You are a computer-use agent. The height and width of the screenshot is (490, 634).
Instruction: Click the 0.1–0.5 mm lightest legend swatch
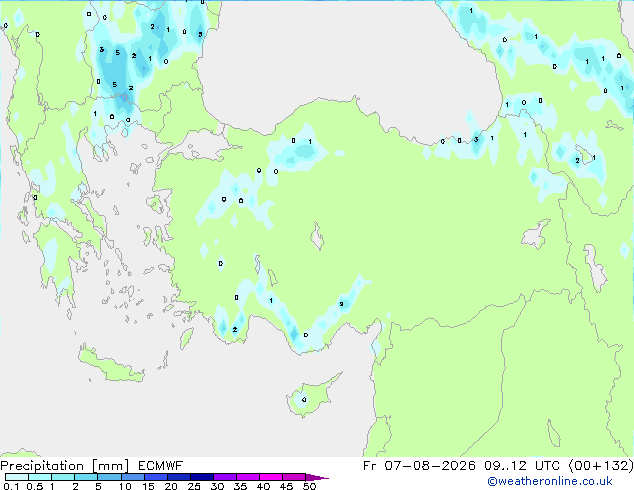click(x=17, y=477)
